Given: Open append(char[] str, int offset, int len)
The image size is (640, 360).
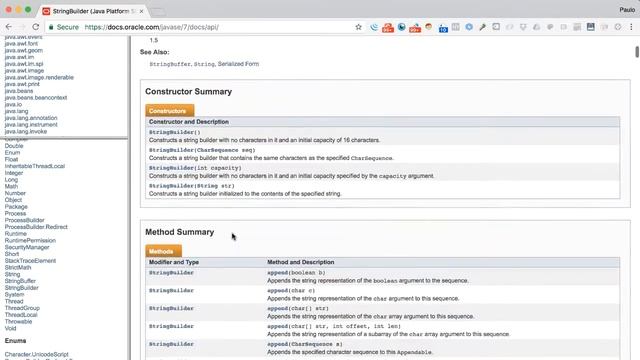Looking at the screenshot, I should 334,327.
